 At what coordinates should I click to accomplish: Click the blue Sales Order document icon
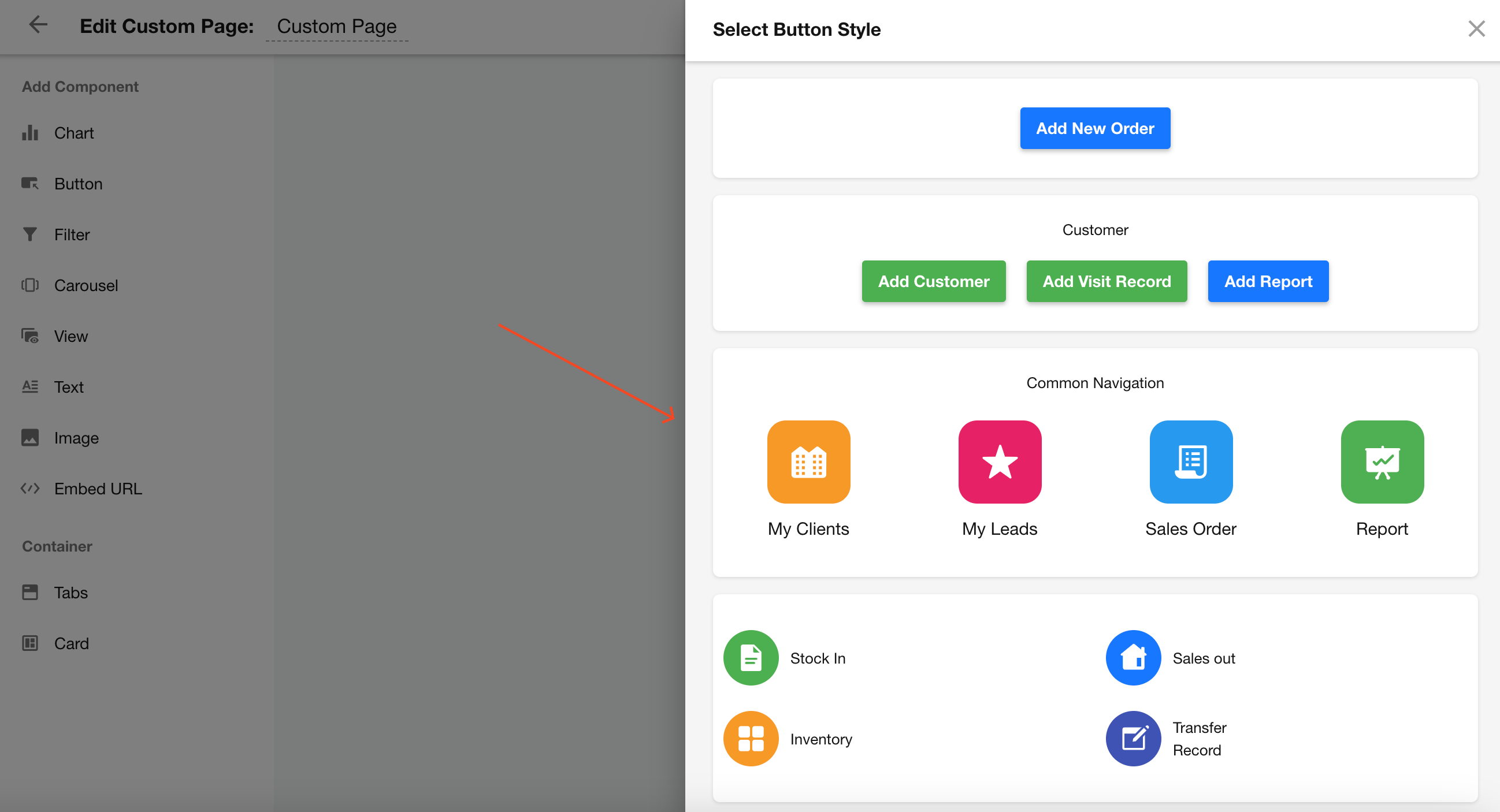pos(1191,461)
